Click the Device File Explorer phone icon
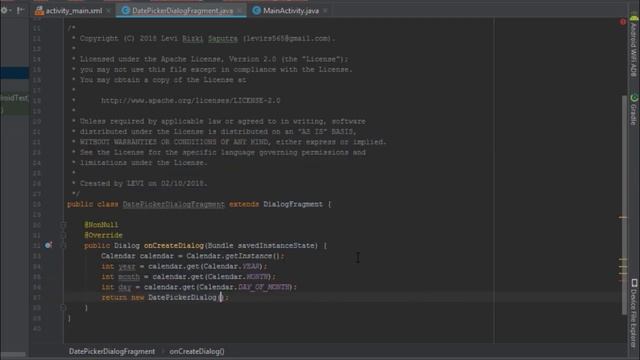This screenshot has width=640, height=360. point(634,283)
